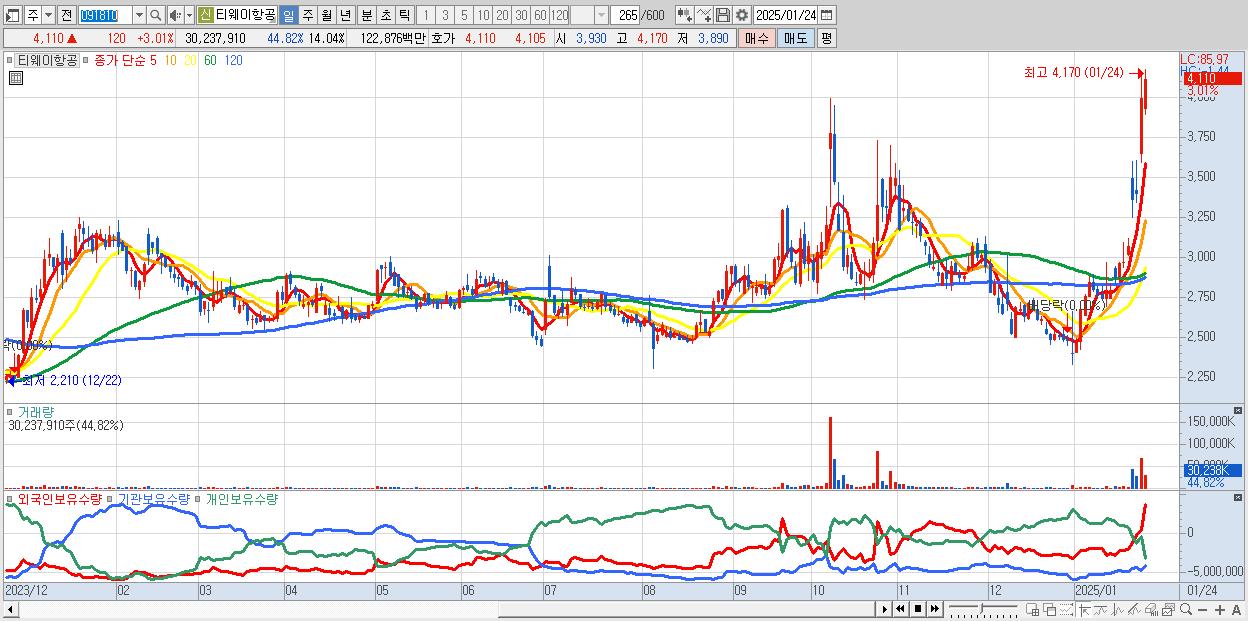The height and width of the screenshot is (621, 1248).
Task: Choose interval 60 button
Action: click(540, 15)
